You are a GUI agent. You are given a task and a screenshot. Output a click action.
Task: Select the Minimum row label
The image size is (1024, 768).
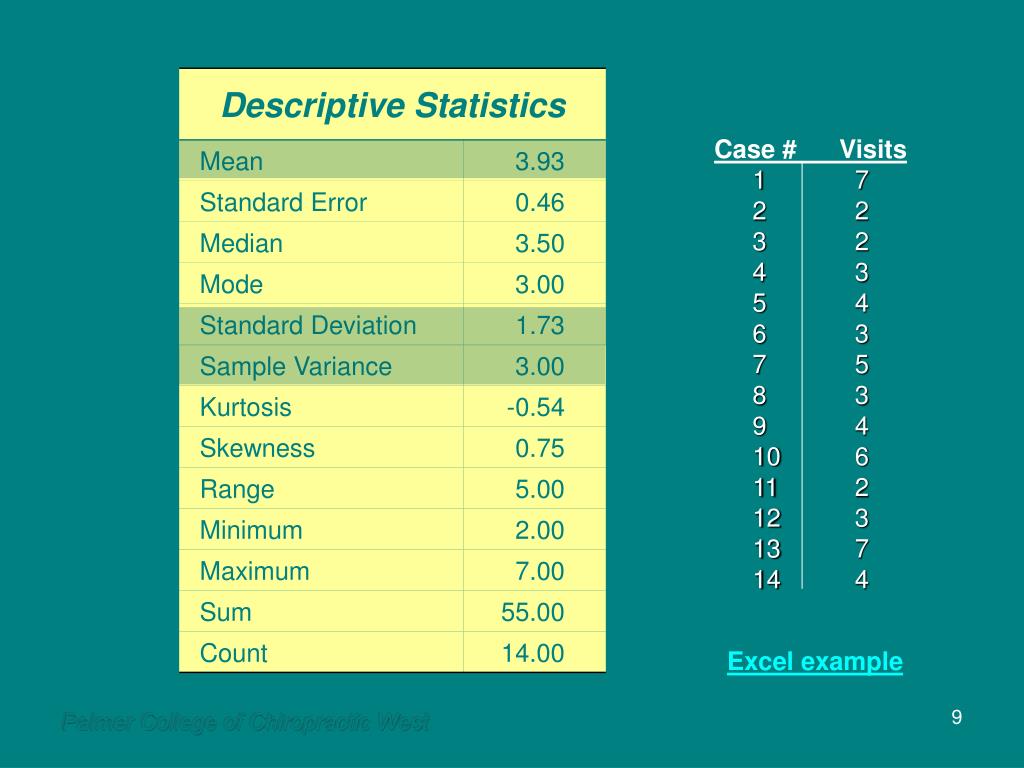(x=251, y=530)
